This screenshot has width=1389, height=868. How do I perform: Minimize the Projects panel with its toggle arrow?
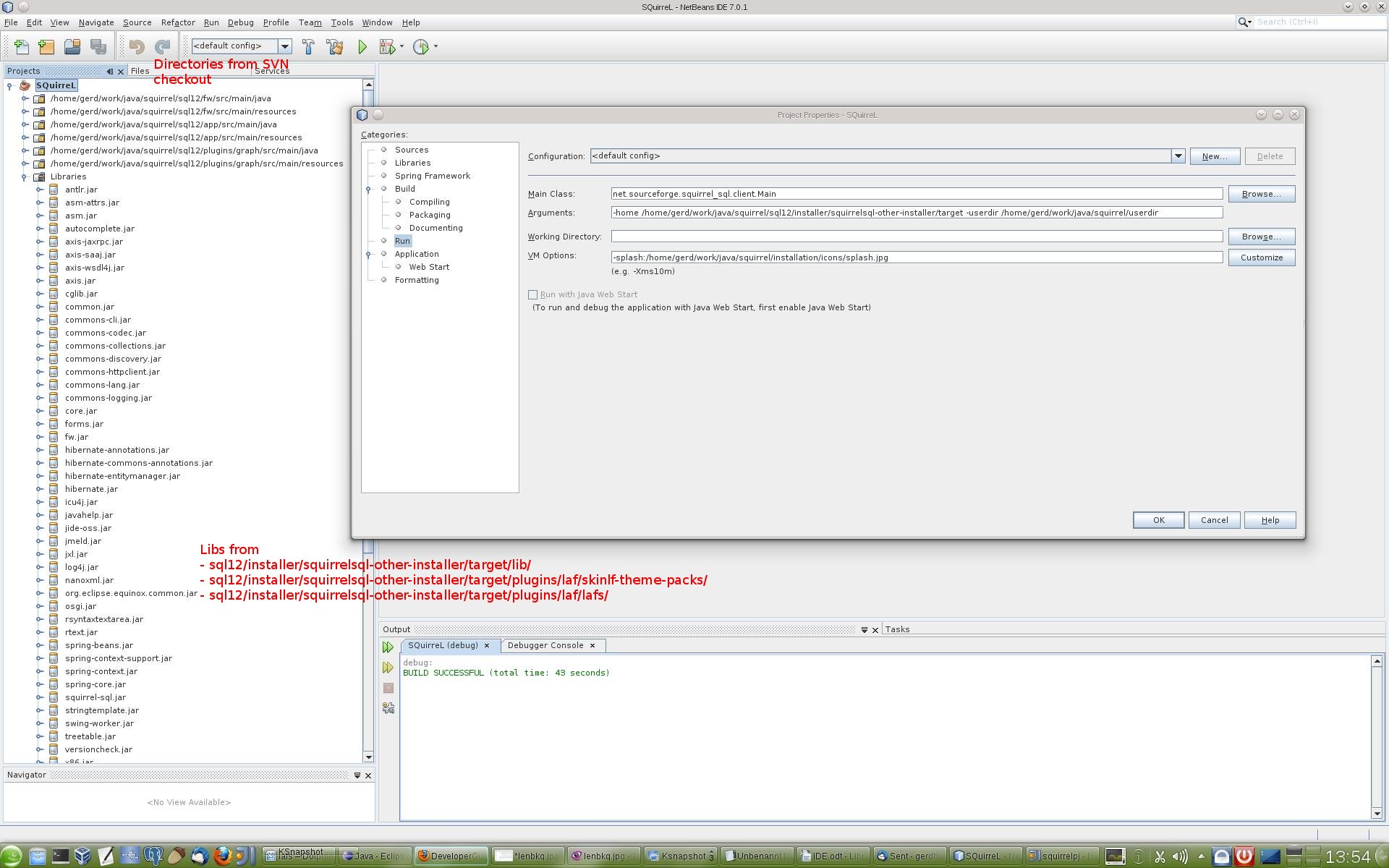pos(111,71)
